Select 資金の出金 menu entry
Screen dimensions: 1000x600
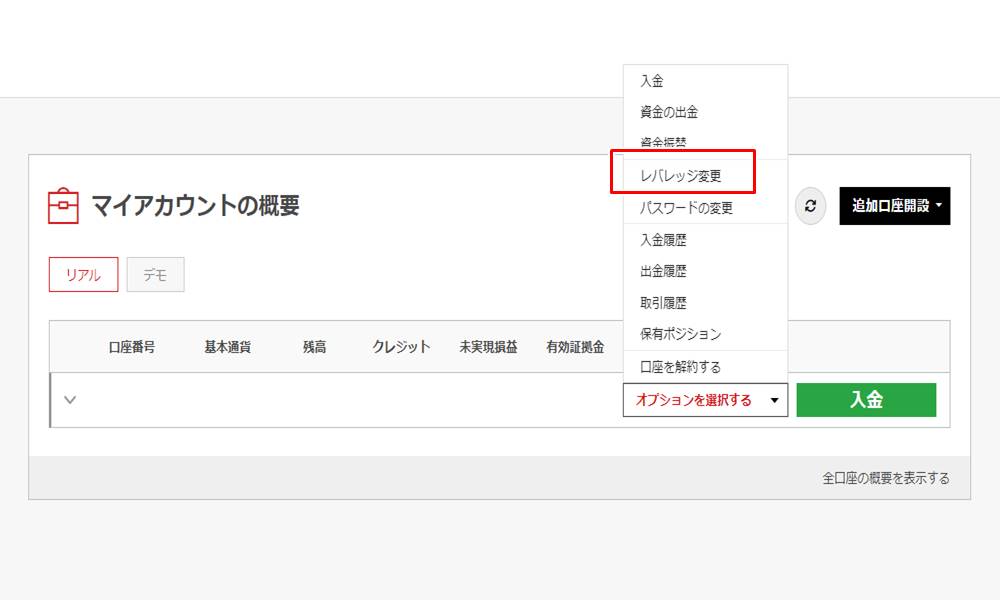[669, 112]
